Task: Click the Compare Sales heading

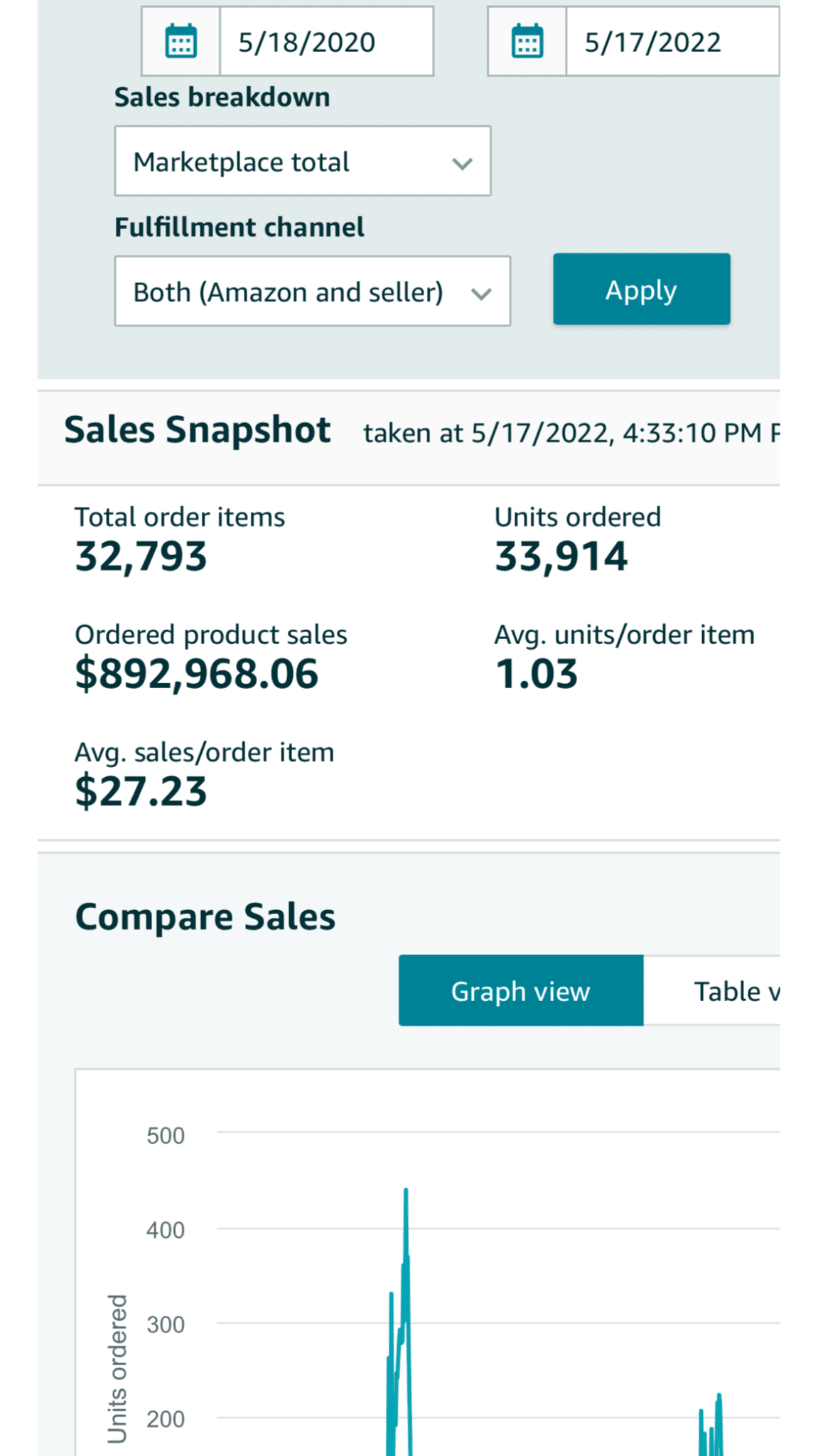Action: coord(205,916)
